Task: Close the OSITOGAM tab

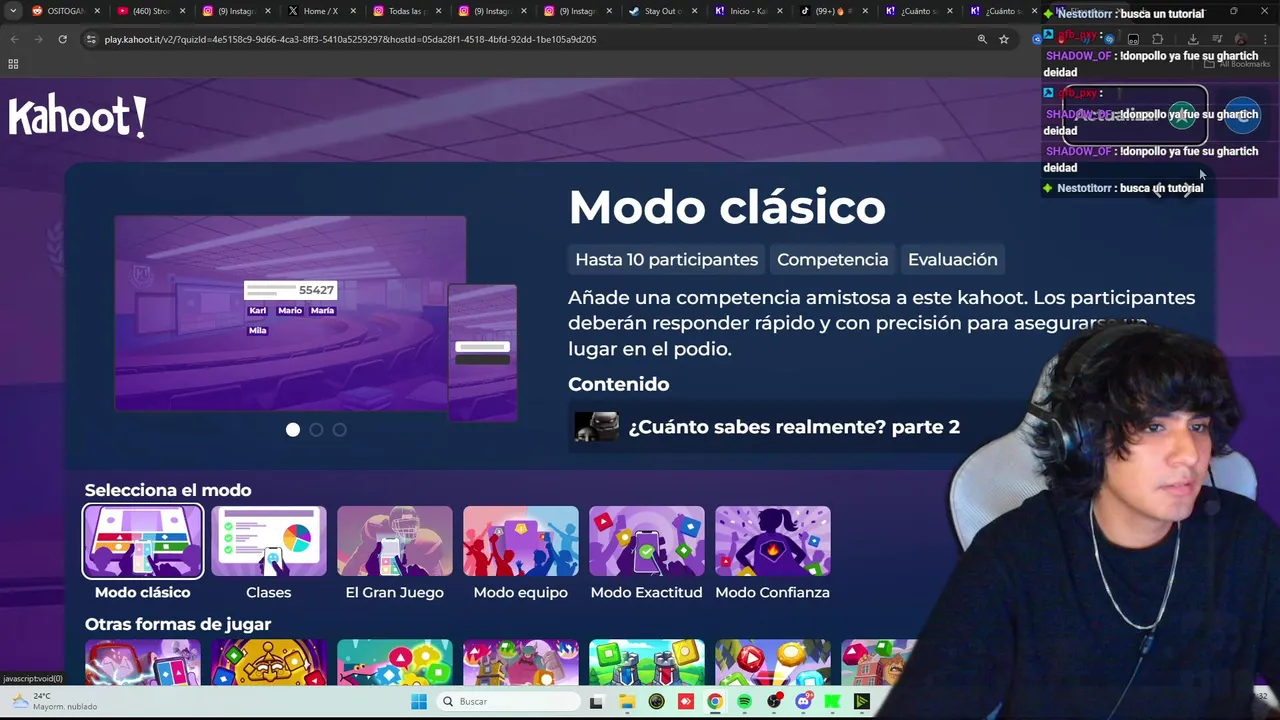Action: click(97, 11)
